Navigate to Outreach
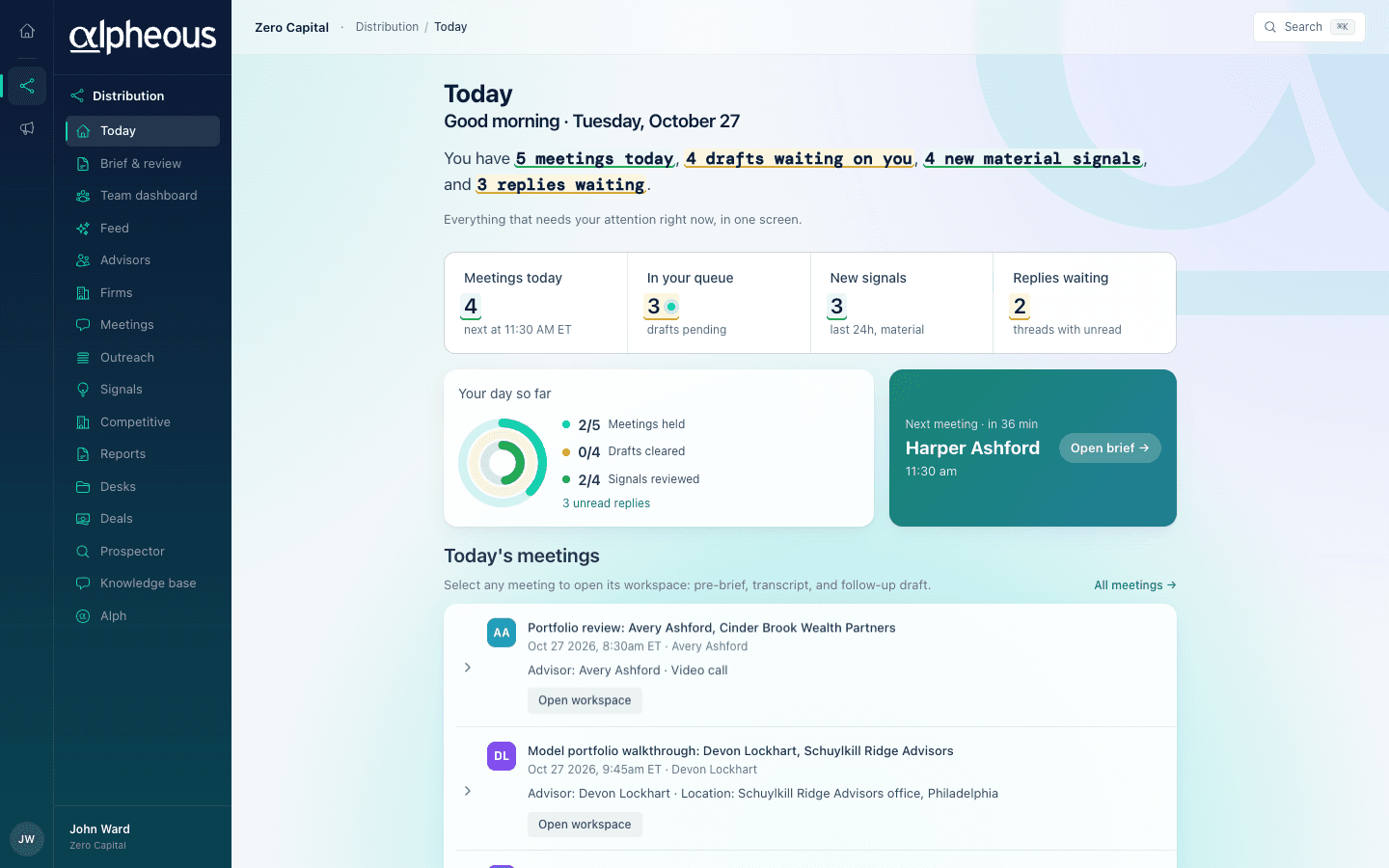Screen dimensions: 1389x868 click(143, 358)
